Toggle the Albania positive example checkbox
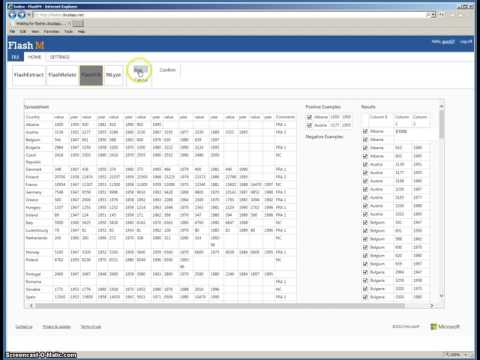This screenshot has width=480, height=360. (309, 117)
